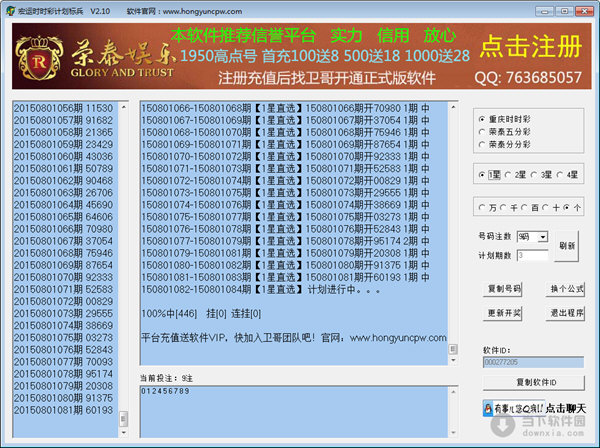Click the scrollbar thumb of the plan results pane
Viewport: 600px width, 448px height.
(x=453, y=349)
